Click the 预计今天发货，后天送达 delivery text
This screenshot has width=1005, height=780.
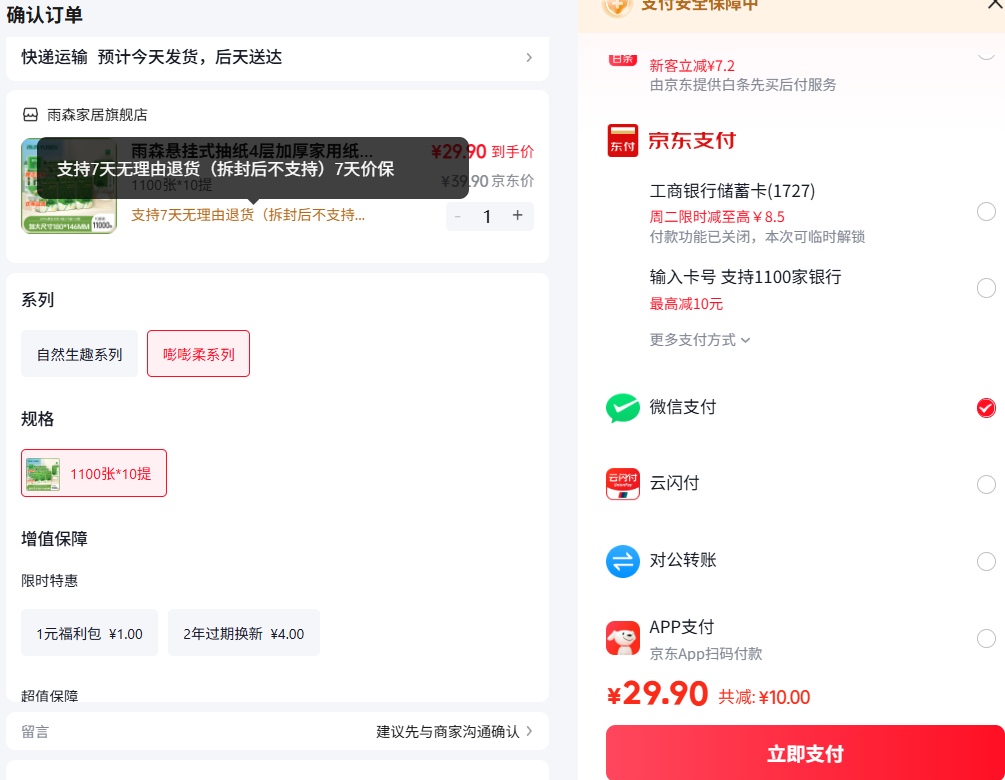tap(190, 57)
